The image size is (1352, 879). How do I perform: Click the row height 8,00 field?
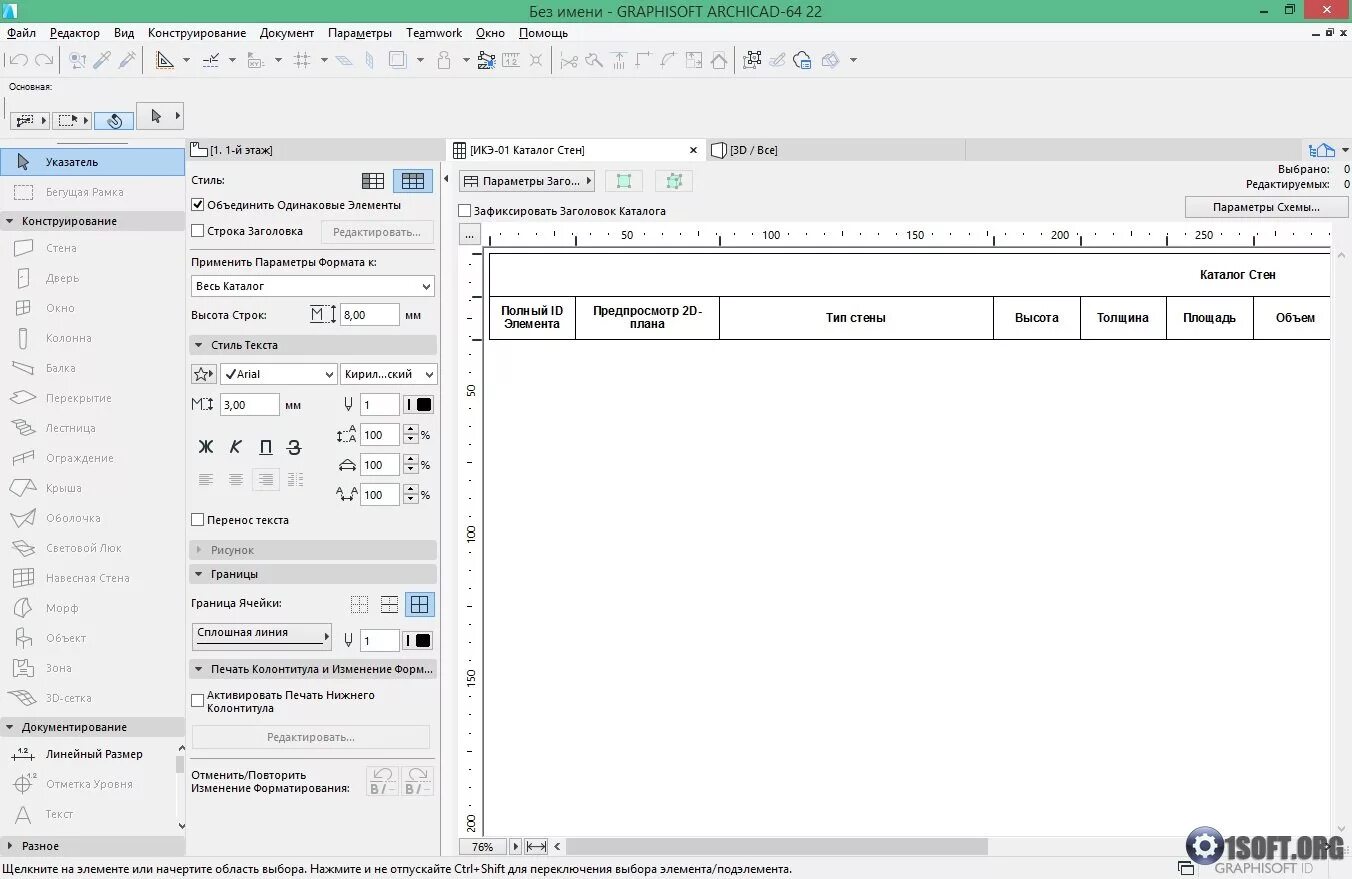coord(370,315)
